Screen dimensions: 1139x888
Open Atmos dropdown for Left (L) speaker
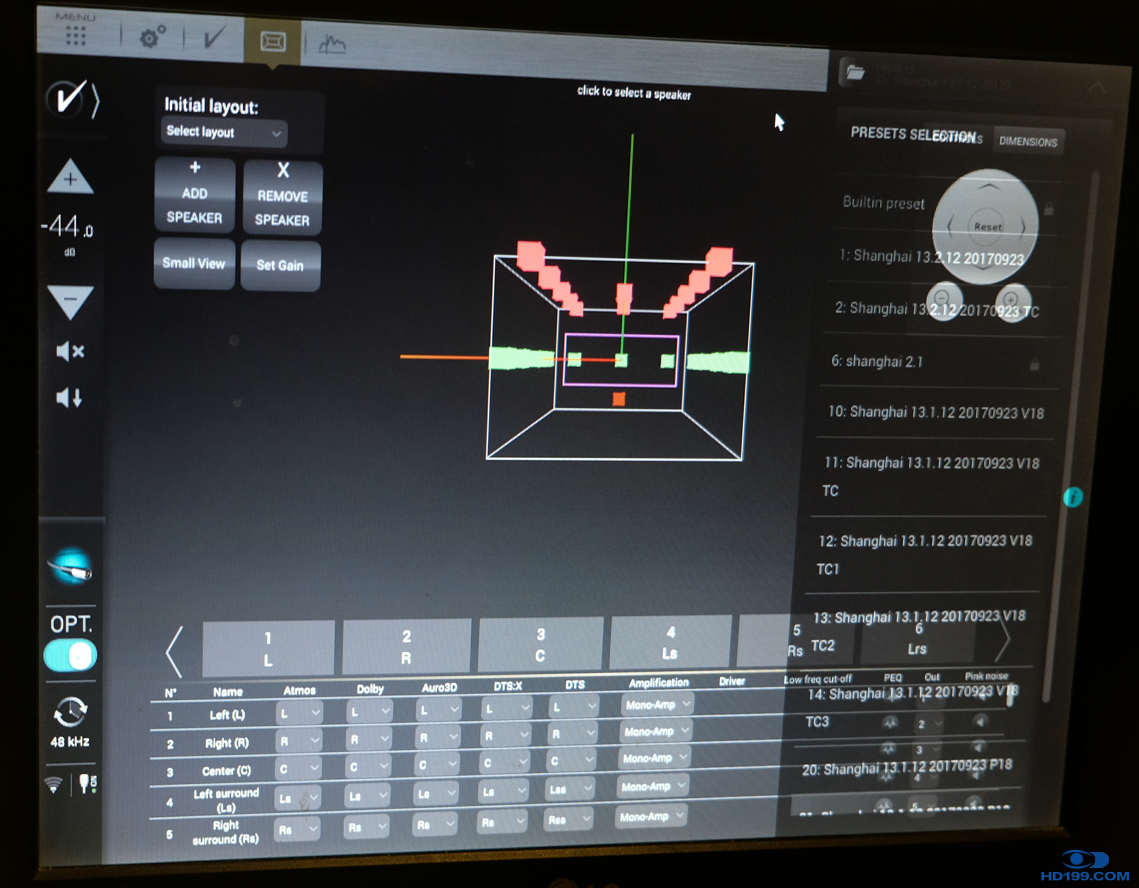299,712
